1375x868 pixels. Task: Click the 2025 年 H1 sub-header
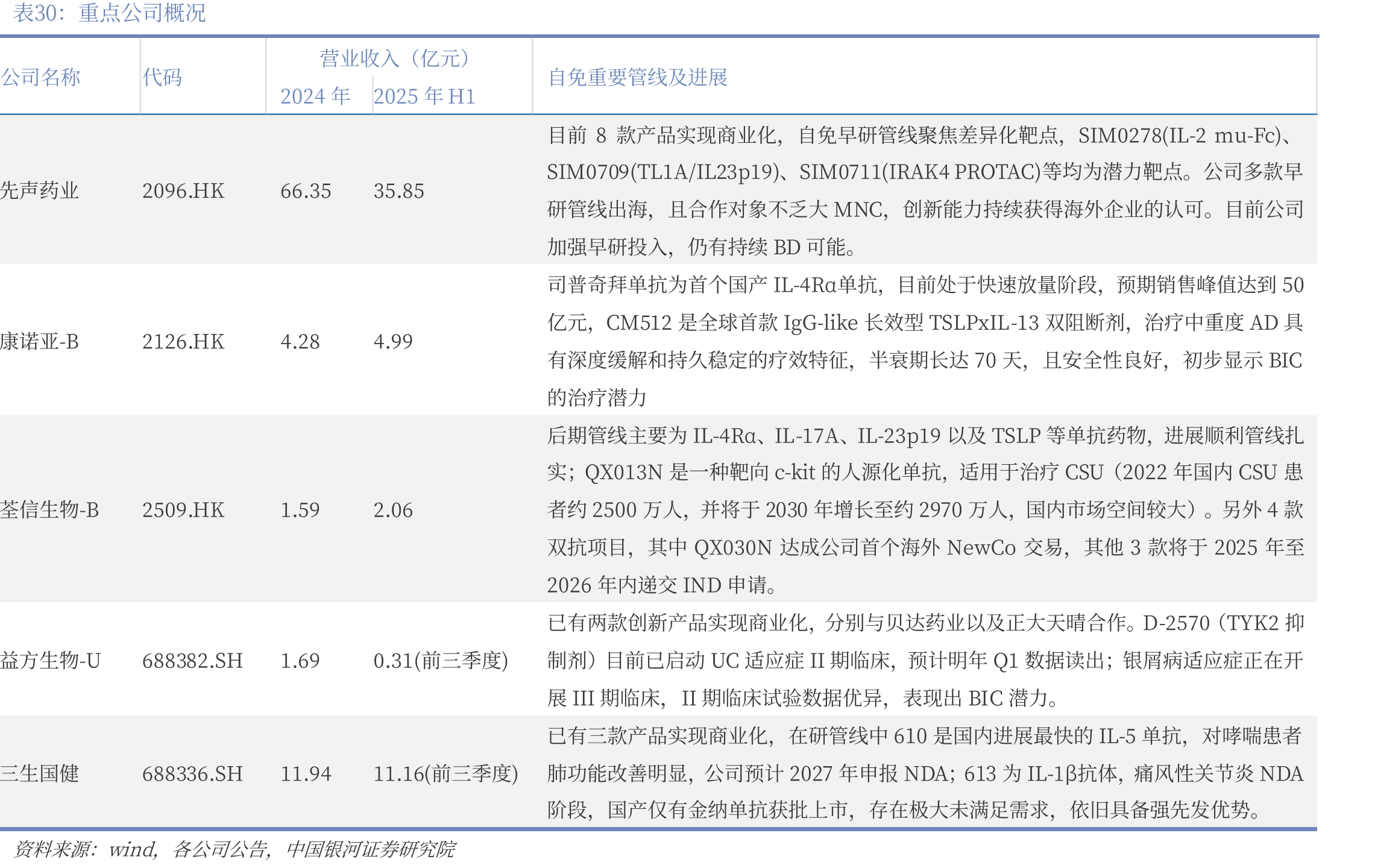[x=424, y=96]
